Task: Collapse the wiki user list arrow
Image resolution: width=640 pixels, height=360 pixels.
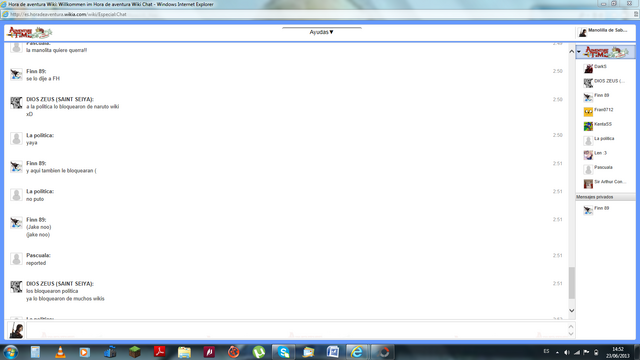Action: coord(579,52)
